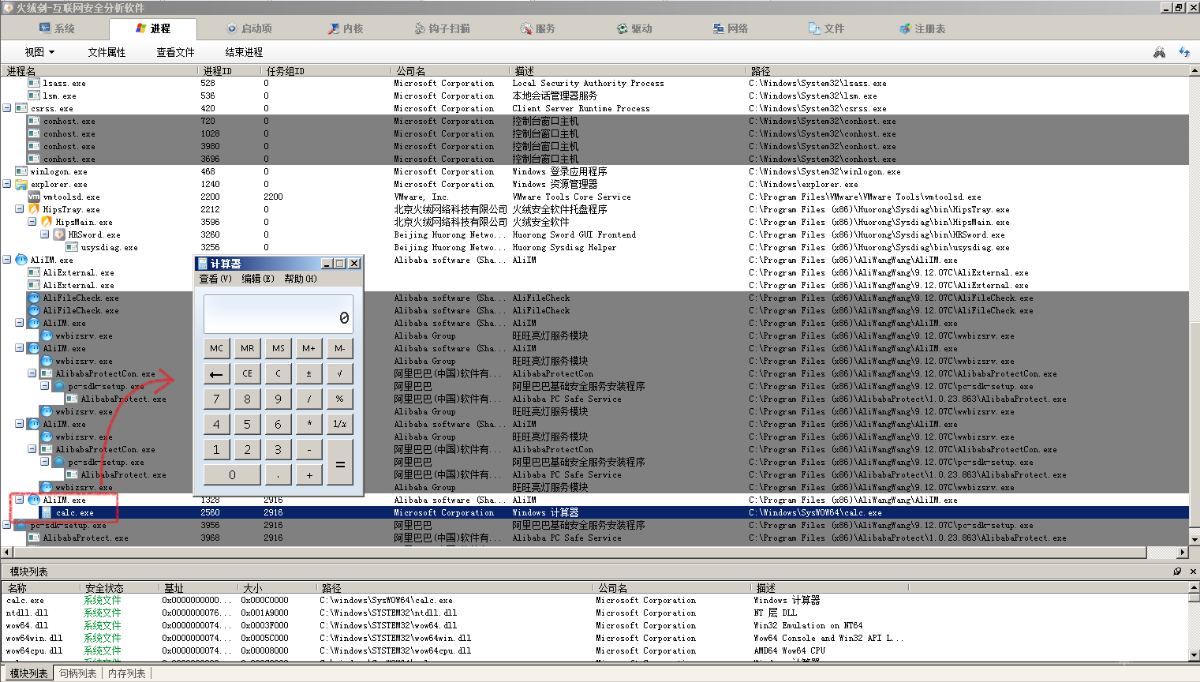Click the equals key in Calculator
The image size is (1200, 682).
[x=340, y=463]
